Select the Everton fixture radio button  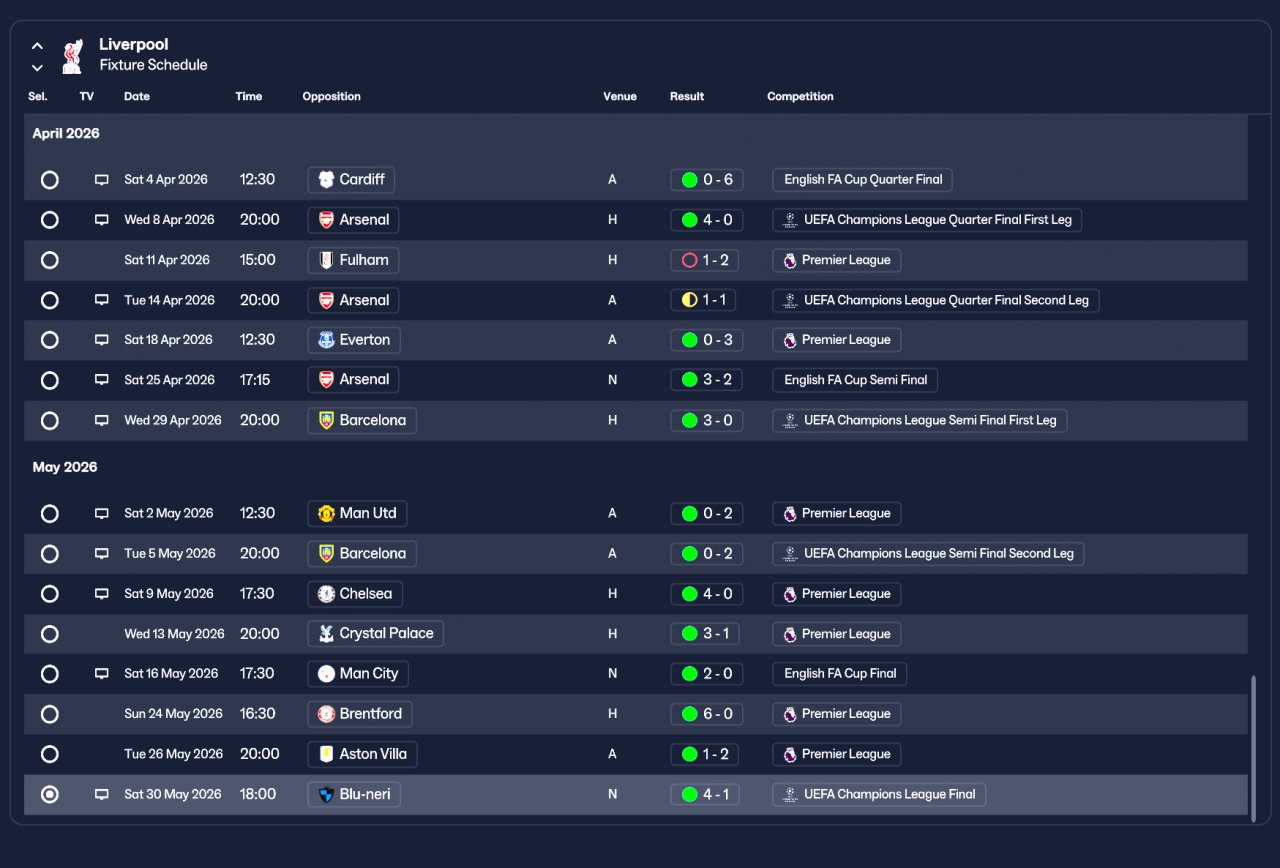49,340
